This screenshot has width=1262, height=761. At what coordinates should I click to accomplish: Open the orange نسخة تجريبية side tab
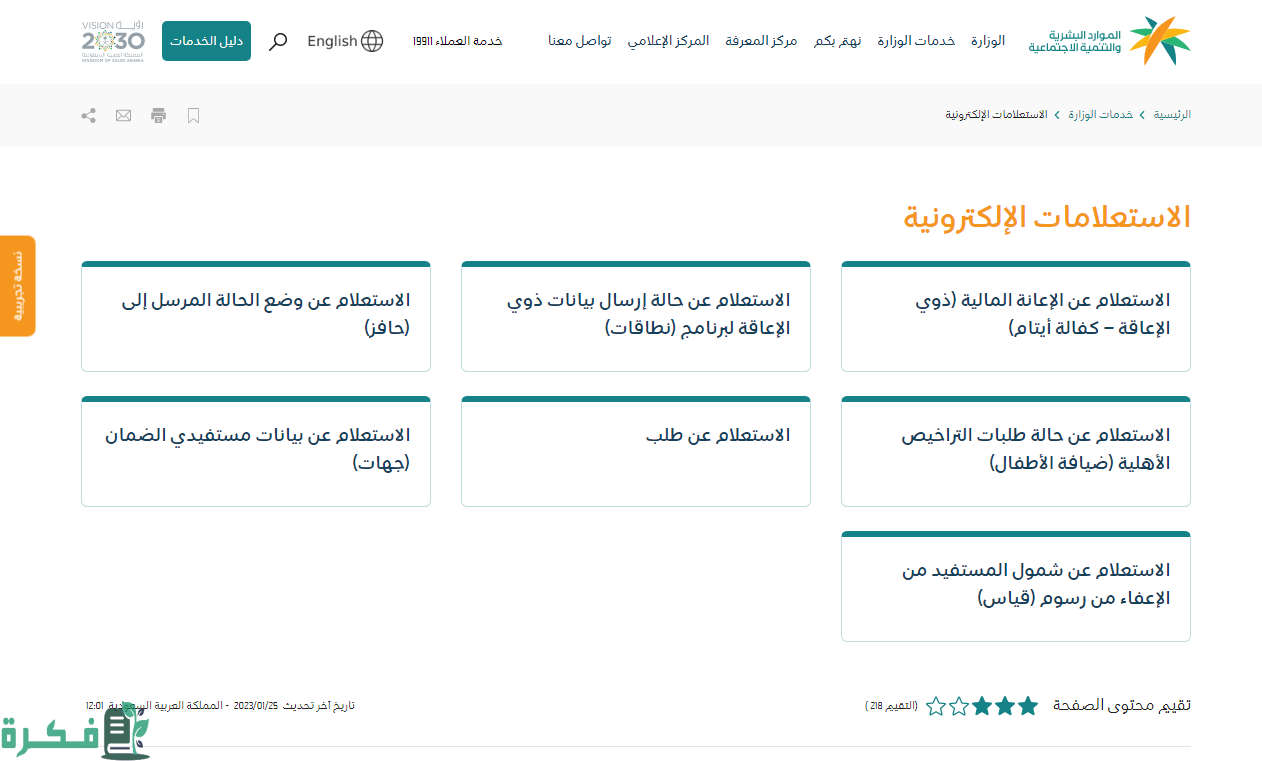click(x=17, y=286)
